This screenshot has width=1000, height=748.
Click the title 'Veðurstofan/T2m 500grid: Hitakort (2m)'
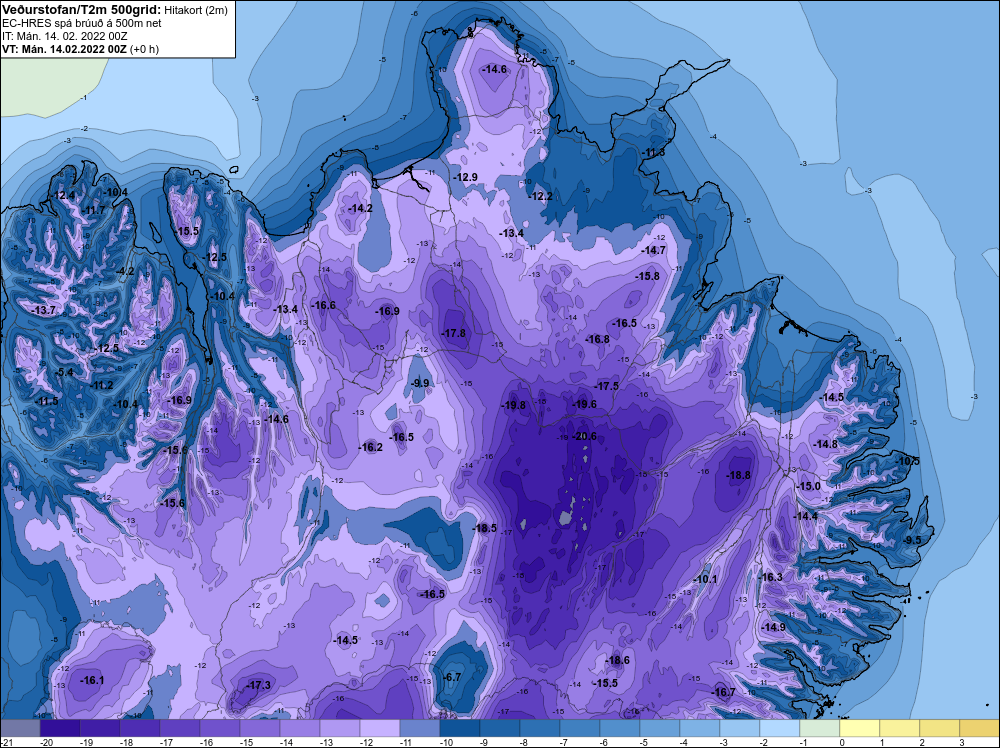(114, 10)
